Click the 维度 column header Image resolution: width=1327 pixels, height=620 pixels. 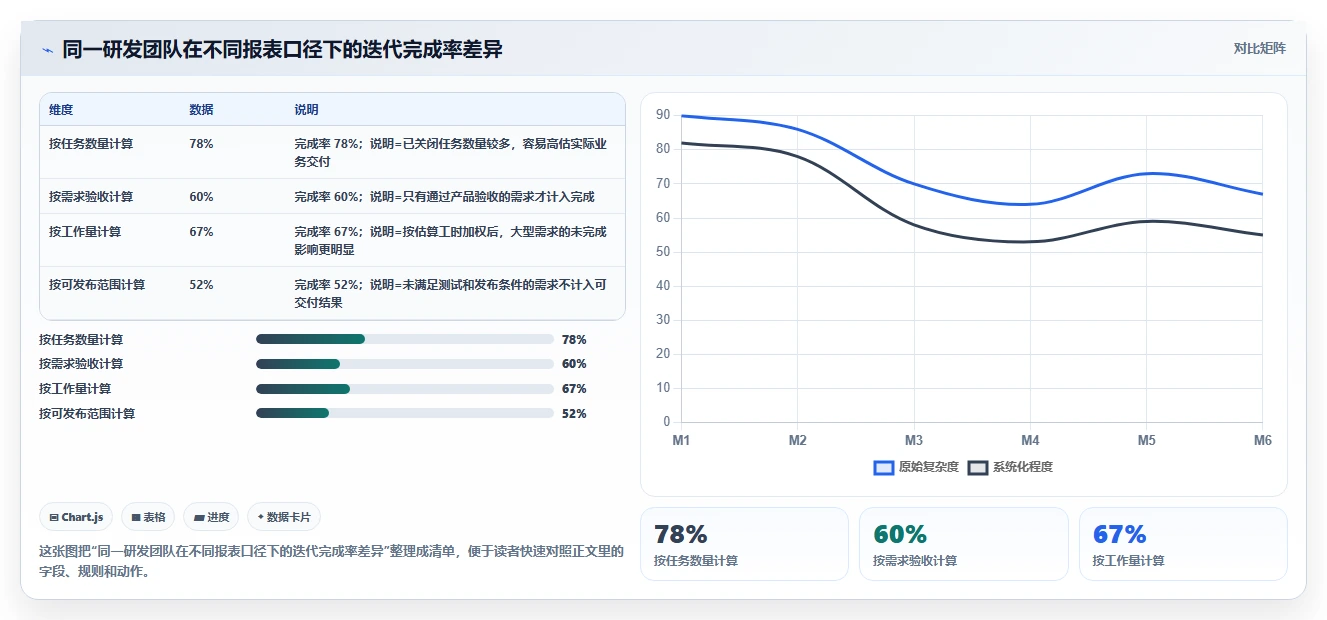coord(61,109)
